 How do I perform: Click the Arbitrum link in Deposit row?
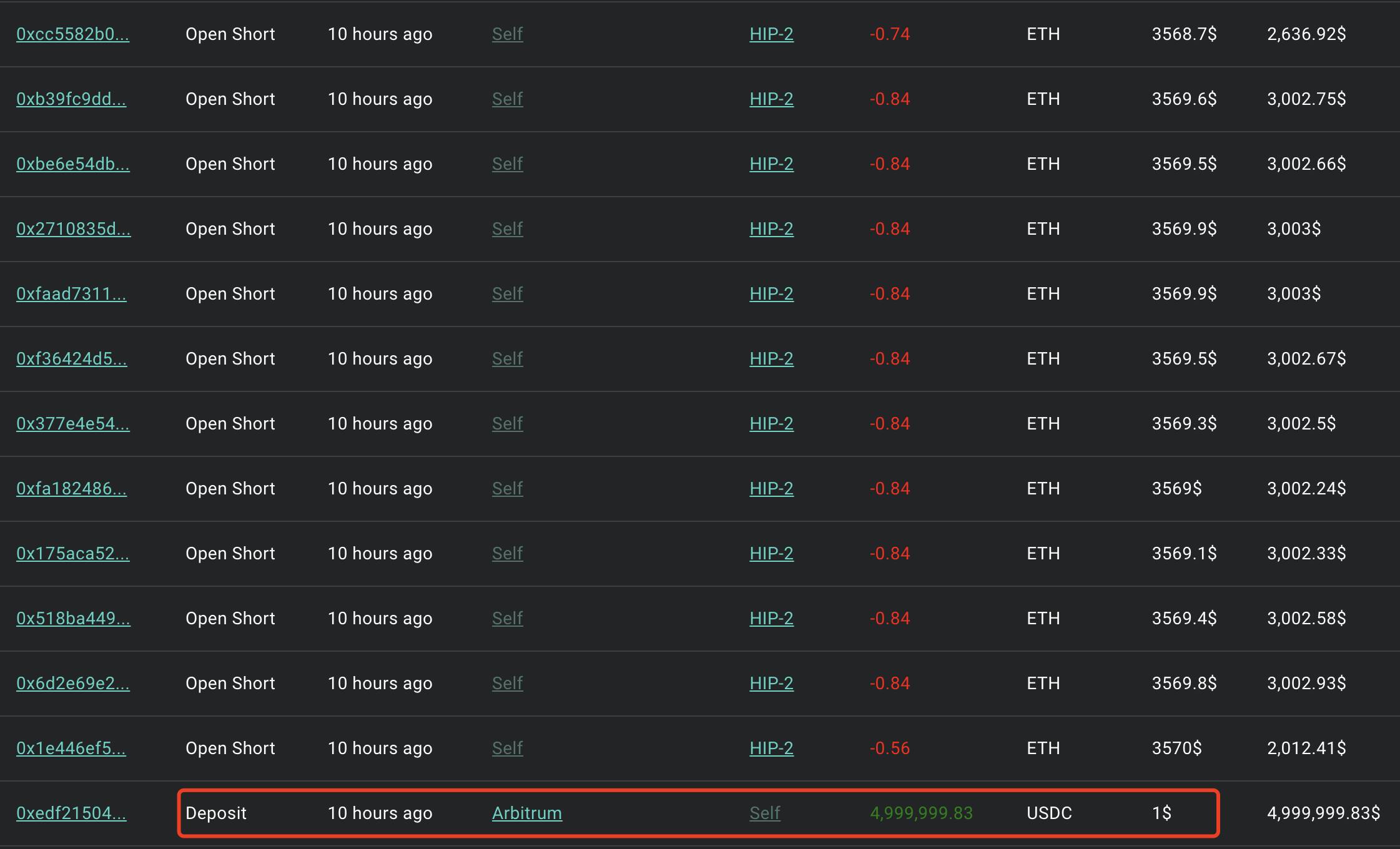point(527,813)
